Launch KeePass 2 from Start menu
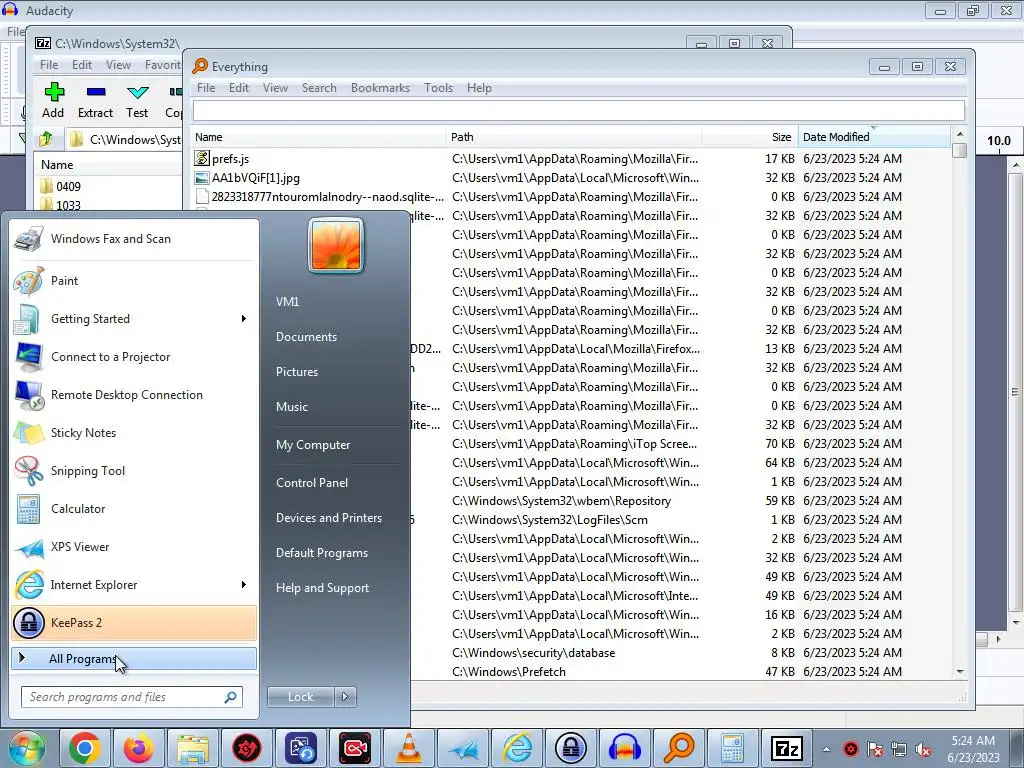 pyautogui.click(x=134, y=622)
